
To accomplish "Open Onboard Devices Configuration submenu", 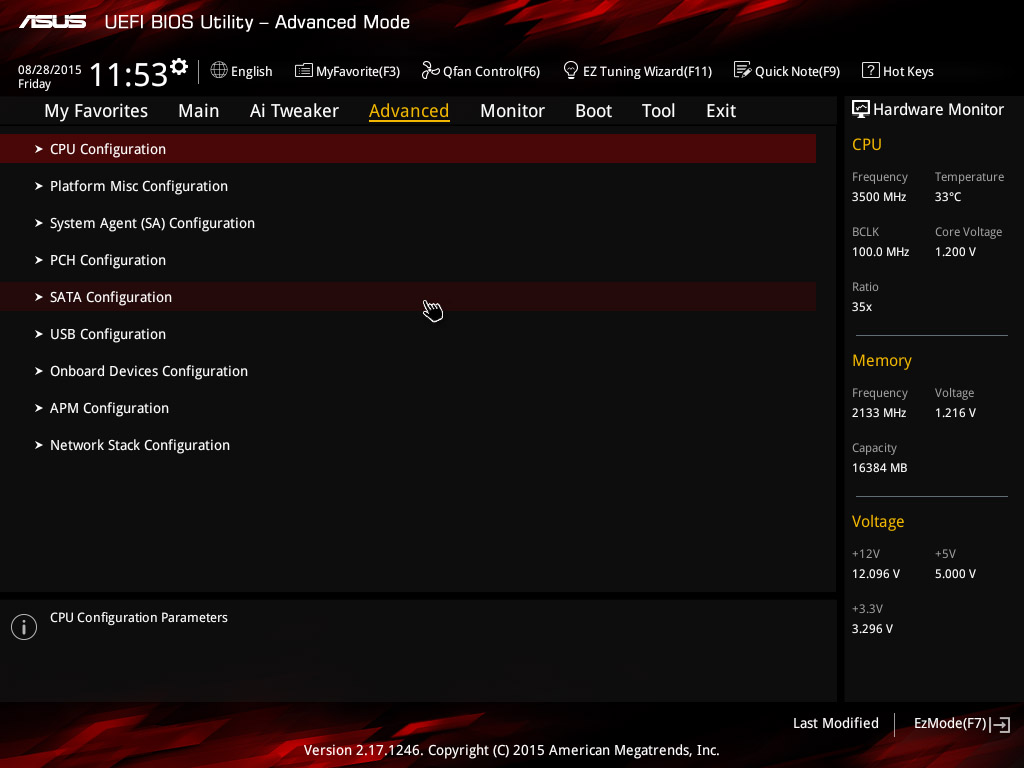I will (408, 371).
